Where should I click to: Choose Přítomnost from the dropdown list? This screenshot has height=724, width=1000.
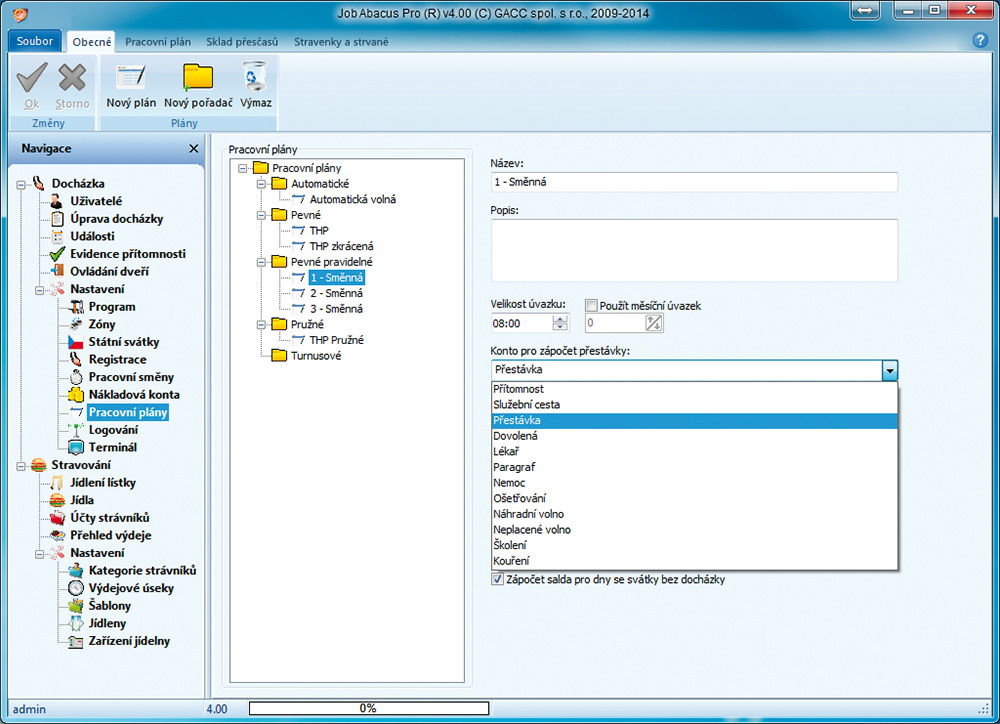click(695, 389)
